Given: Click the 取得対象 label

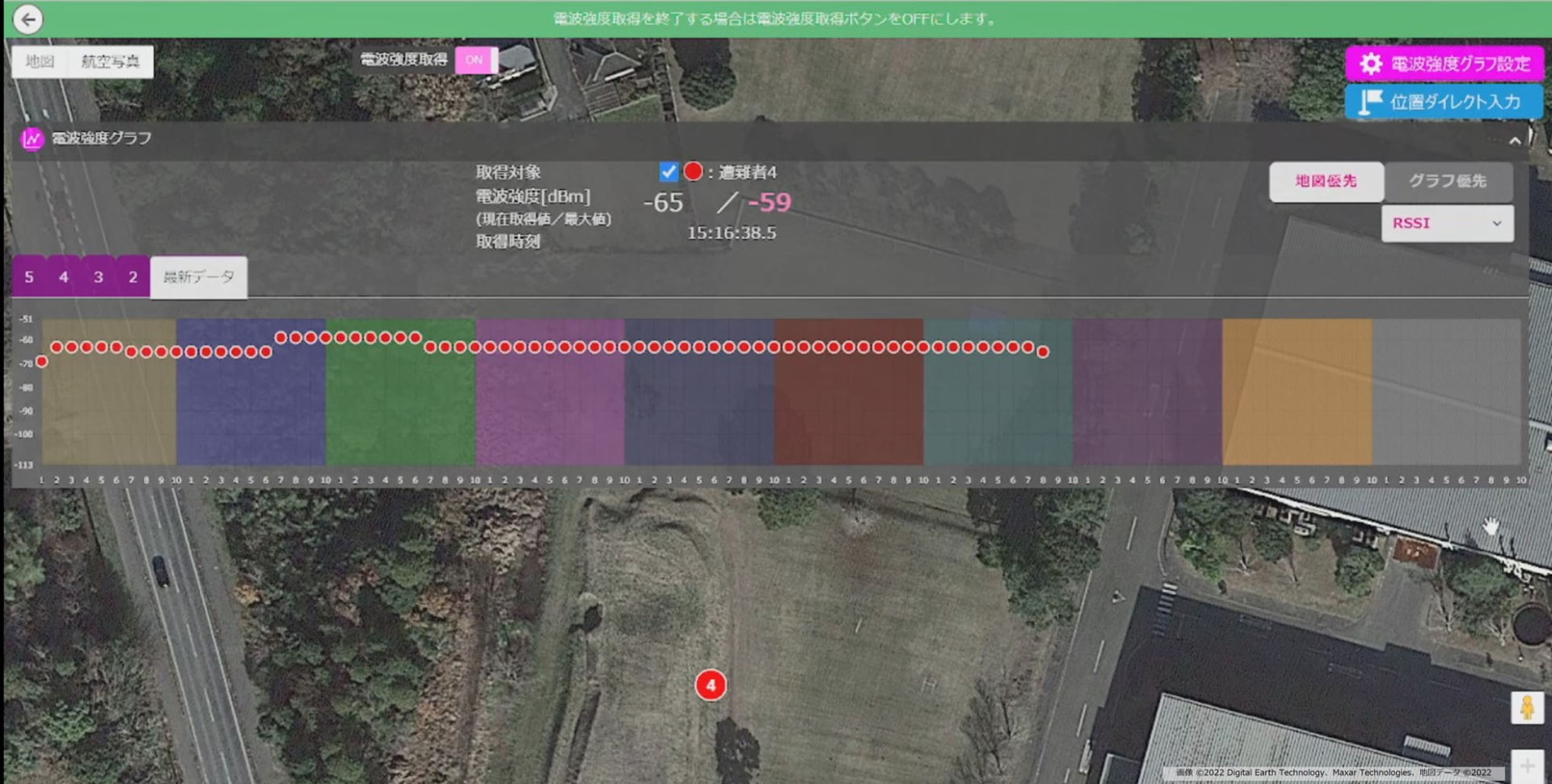Looking at the screenshot, I should coord(508,172).
